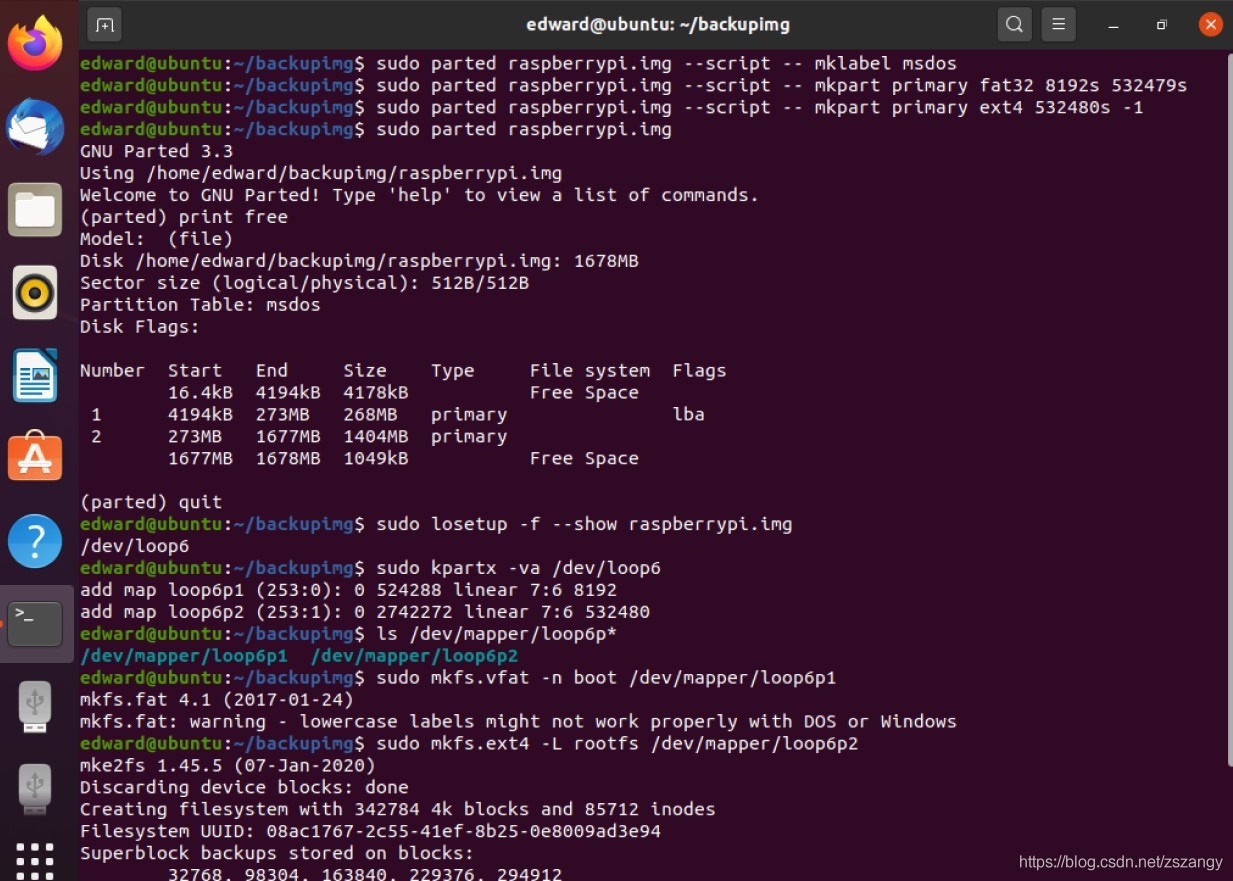The width and height of the screenshot is (1233, 881).
Task: Click 'add map loop6p2' output line
Action: click(x=365, y=612)
